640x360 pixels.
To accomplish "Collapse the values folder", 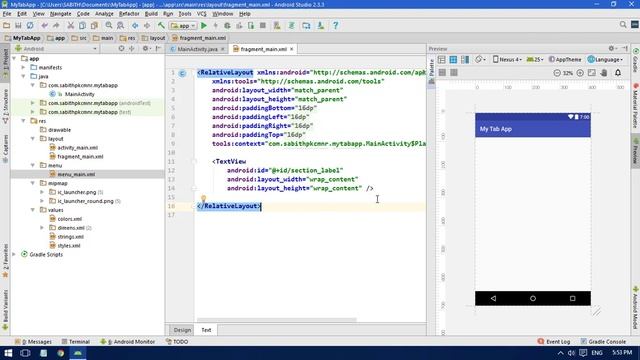I will point(33,210).
